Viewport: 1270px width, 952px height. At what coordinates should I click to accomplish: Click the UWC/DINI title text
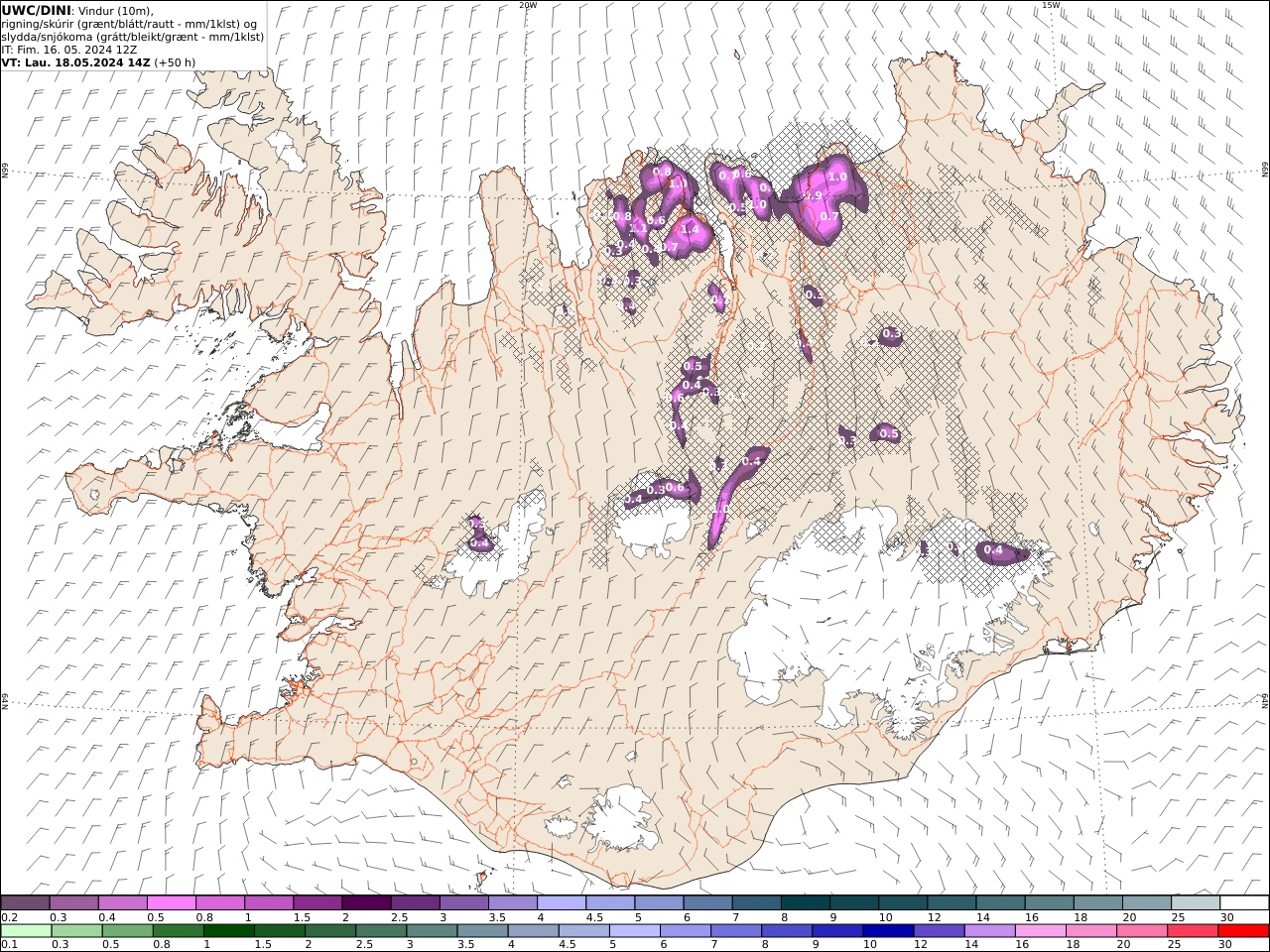point(36,10)
